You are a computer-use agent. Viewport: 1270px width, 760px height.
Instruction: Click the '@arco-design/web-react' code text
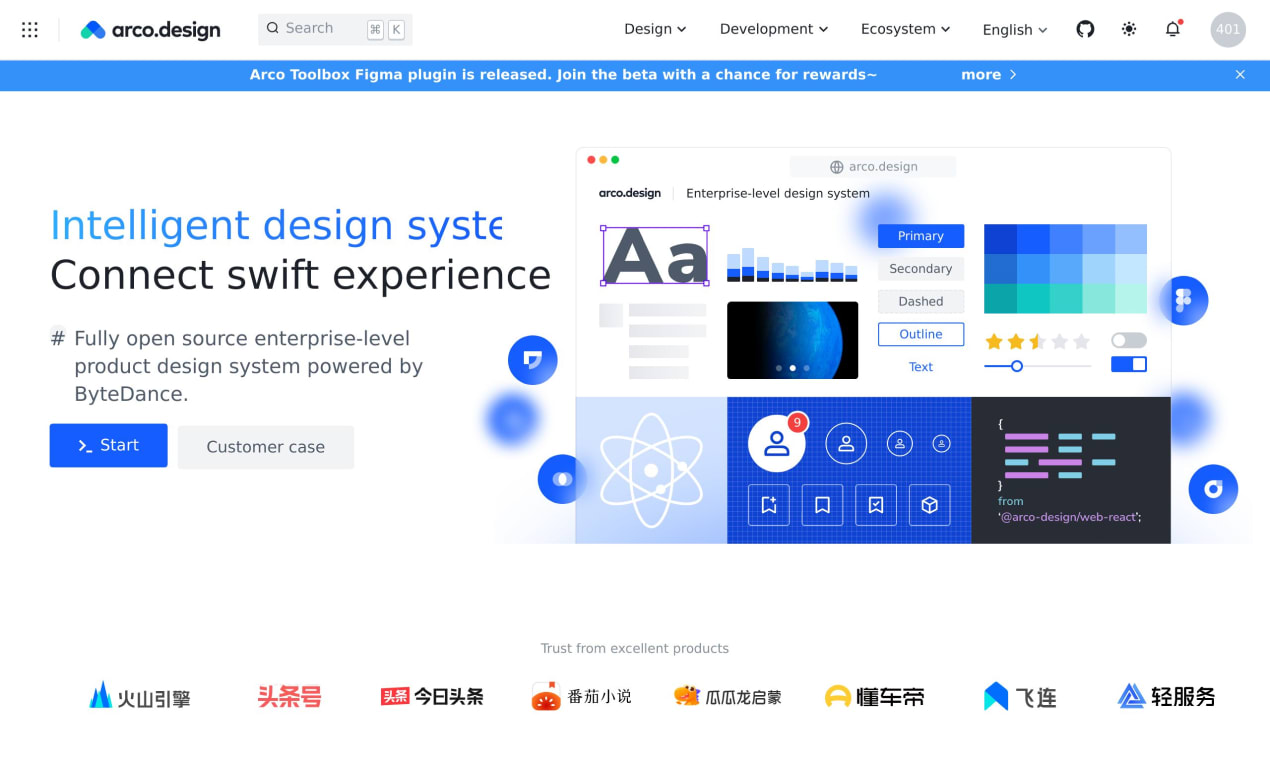(1070, 517)
